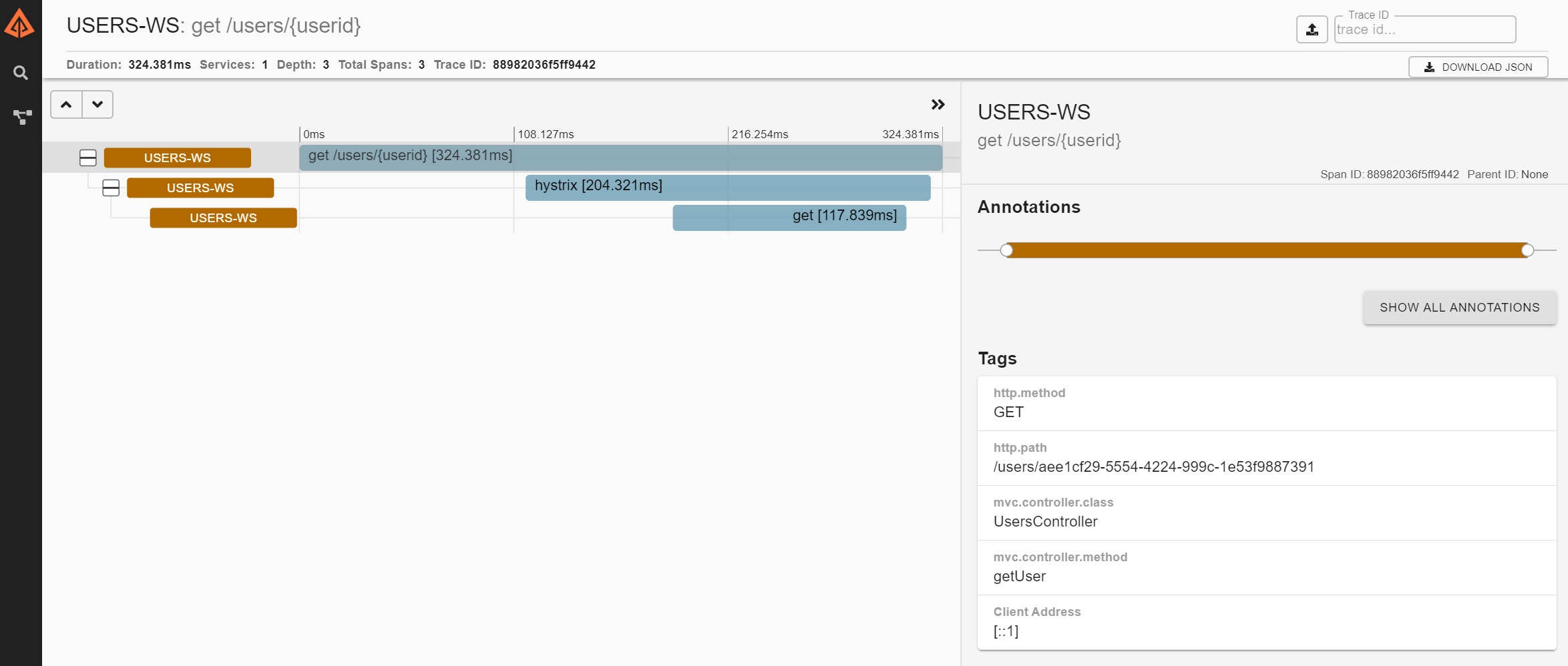Click the http.path tag value
The image size is (1568, 666).
click(x=1153, y=467)
